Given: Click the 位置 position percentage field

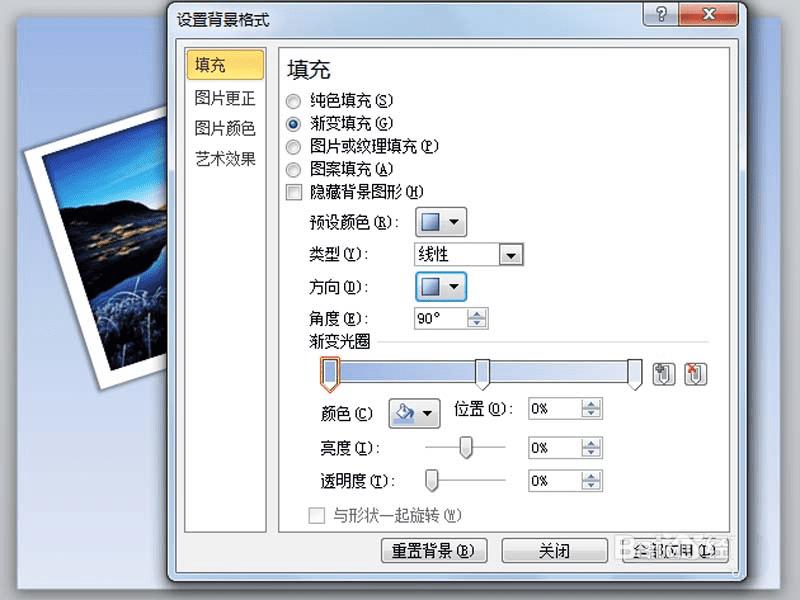Looking at the screenshot, I should (555, 409).
